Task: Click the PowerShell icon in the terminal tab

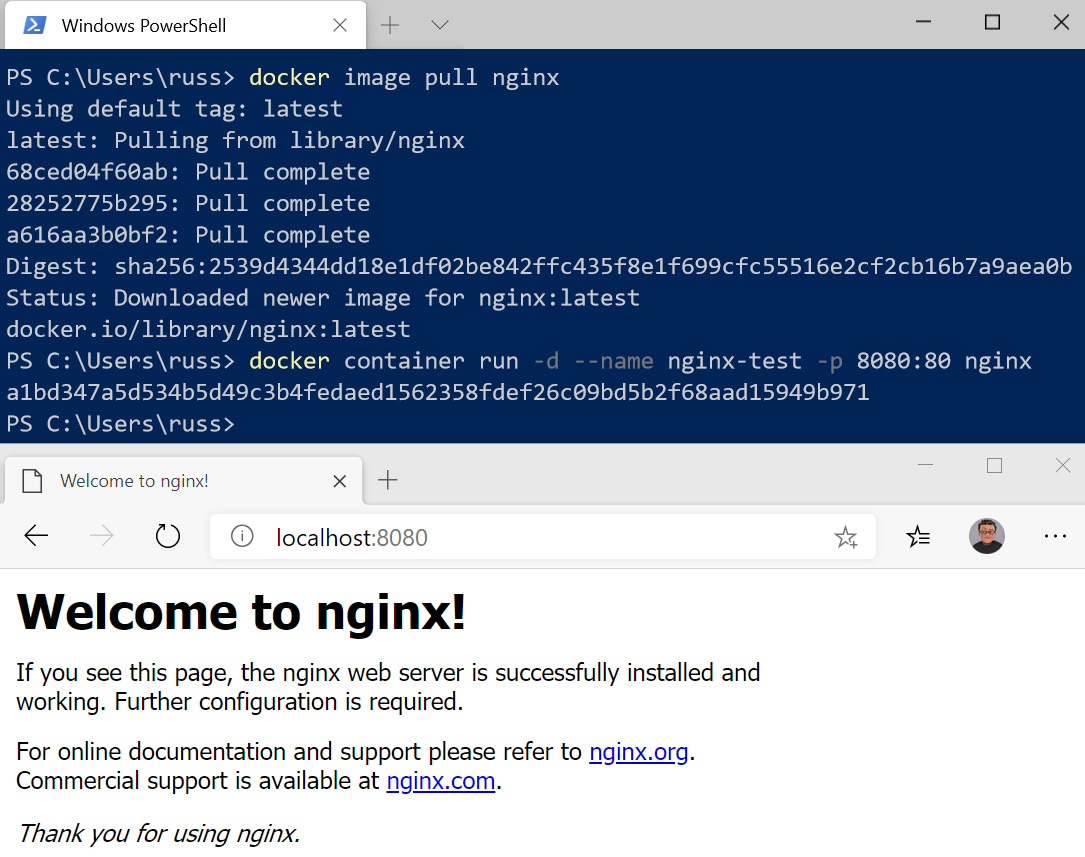Action: pyautogui.click(x=35, y=26)
